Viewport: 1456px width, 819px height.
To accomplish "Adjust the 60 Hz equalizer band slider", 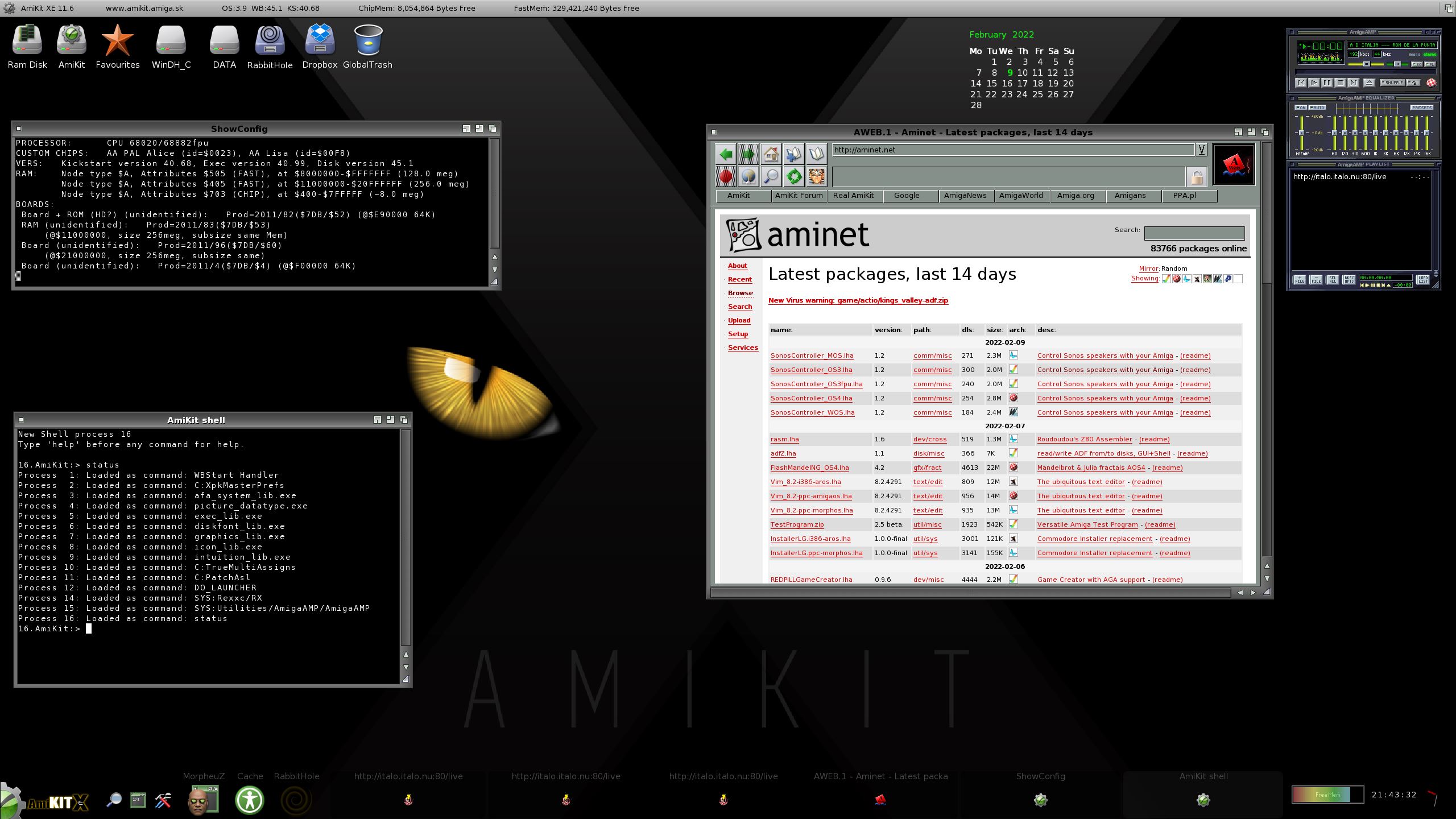I will [x=1334, y=133].
